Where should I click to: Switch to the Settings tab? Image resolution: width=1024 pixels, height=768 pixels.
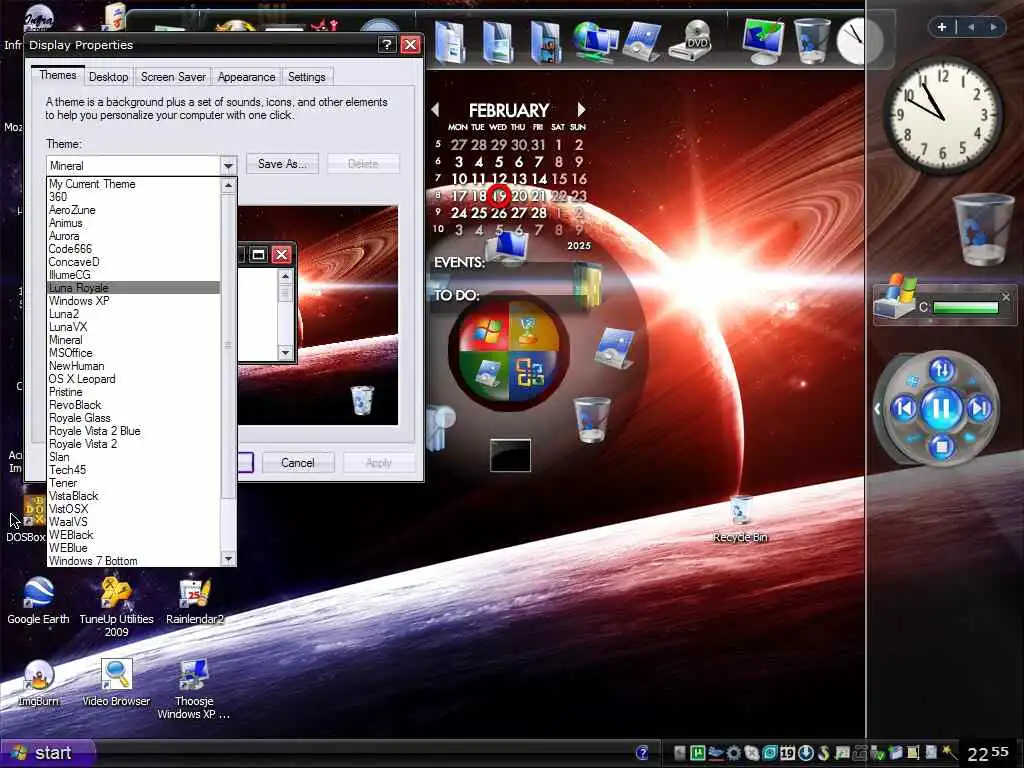point(306,77)
